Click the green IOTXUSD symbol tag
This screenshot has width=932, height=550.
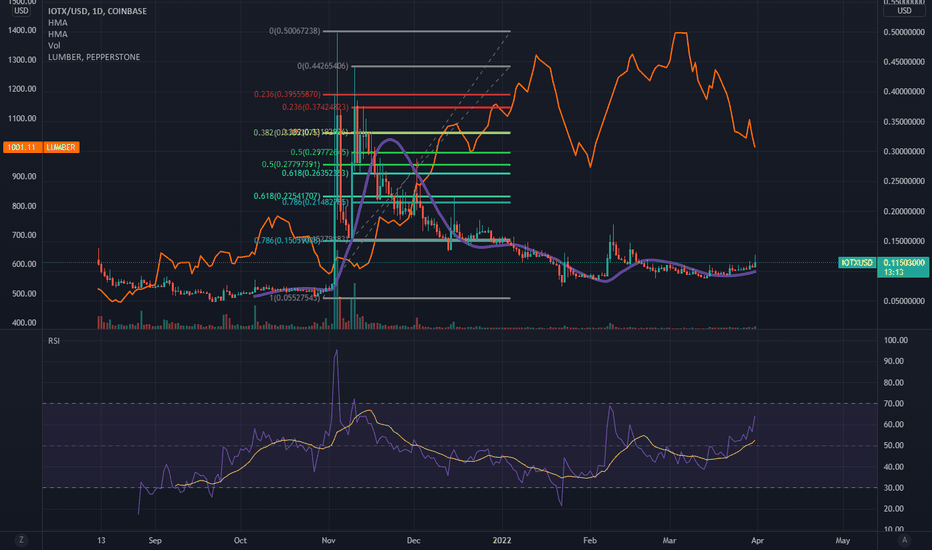tap(857, 262)
